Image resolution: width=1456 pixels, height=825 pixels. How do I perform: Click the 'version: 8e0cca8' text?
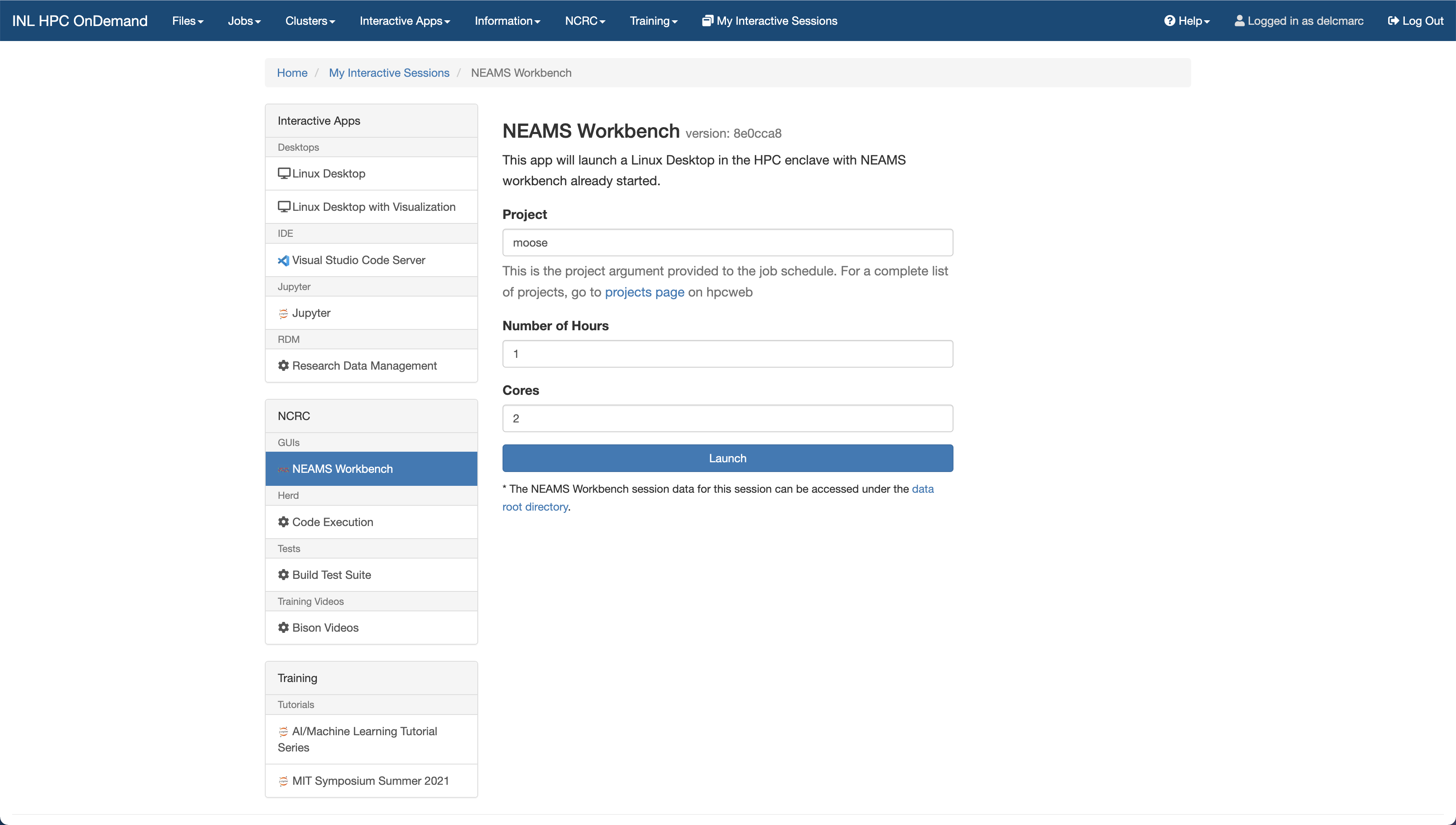pos(734,133)
